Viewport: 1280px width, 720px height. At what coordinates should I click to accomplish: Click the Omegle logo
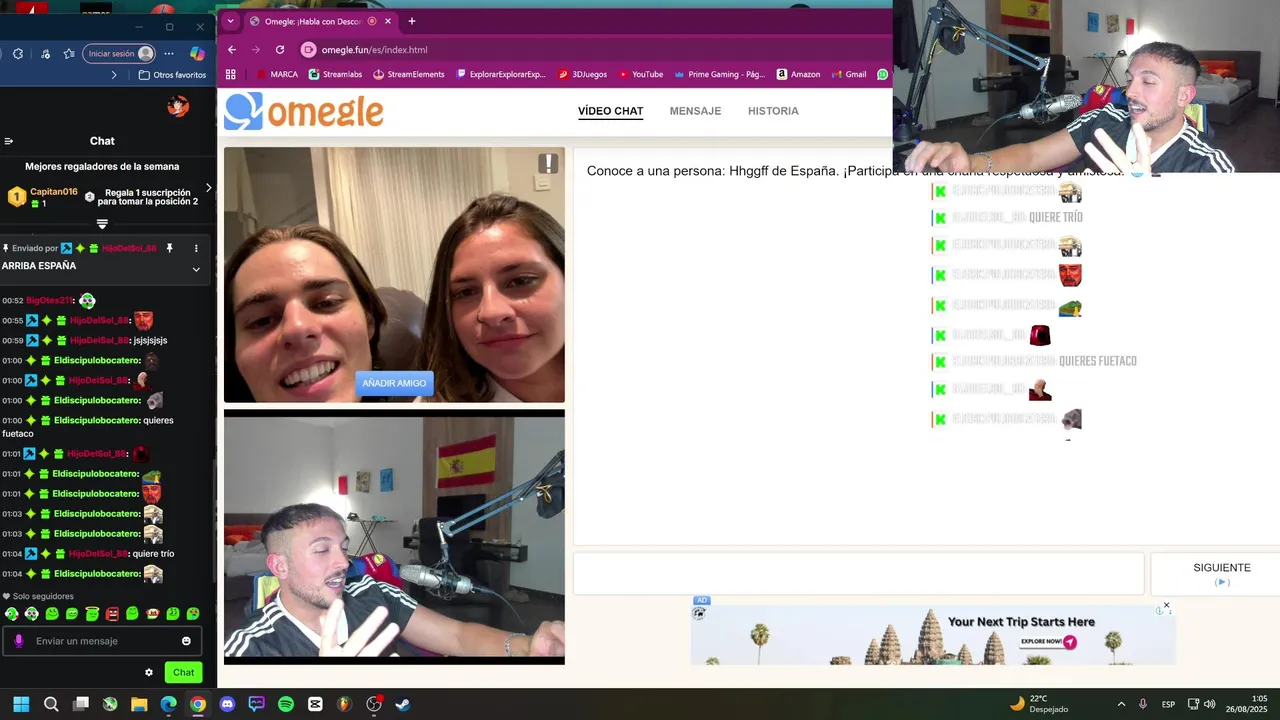304,111
